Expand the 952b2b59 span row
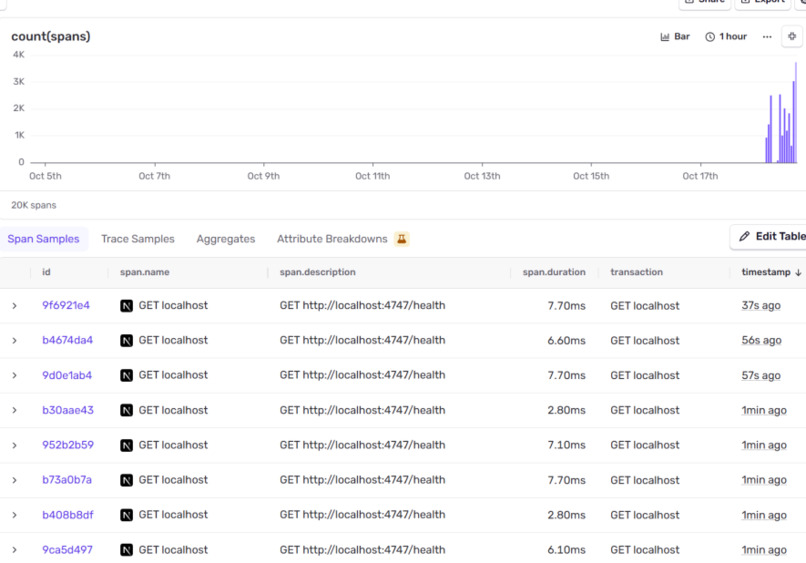Viewport: 806px width, 563px height. [x=14, y=445]
